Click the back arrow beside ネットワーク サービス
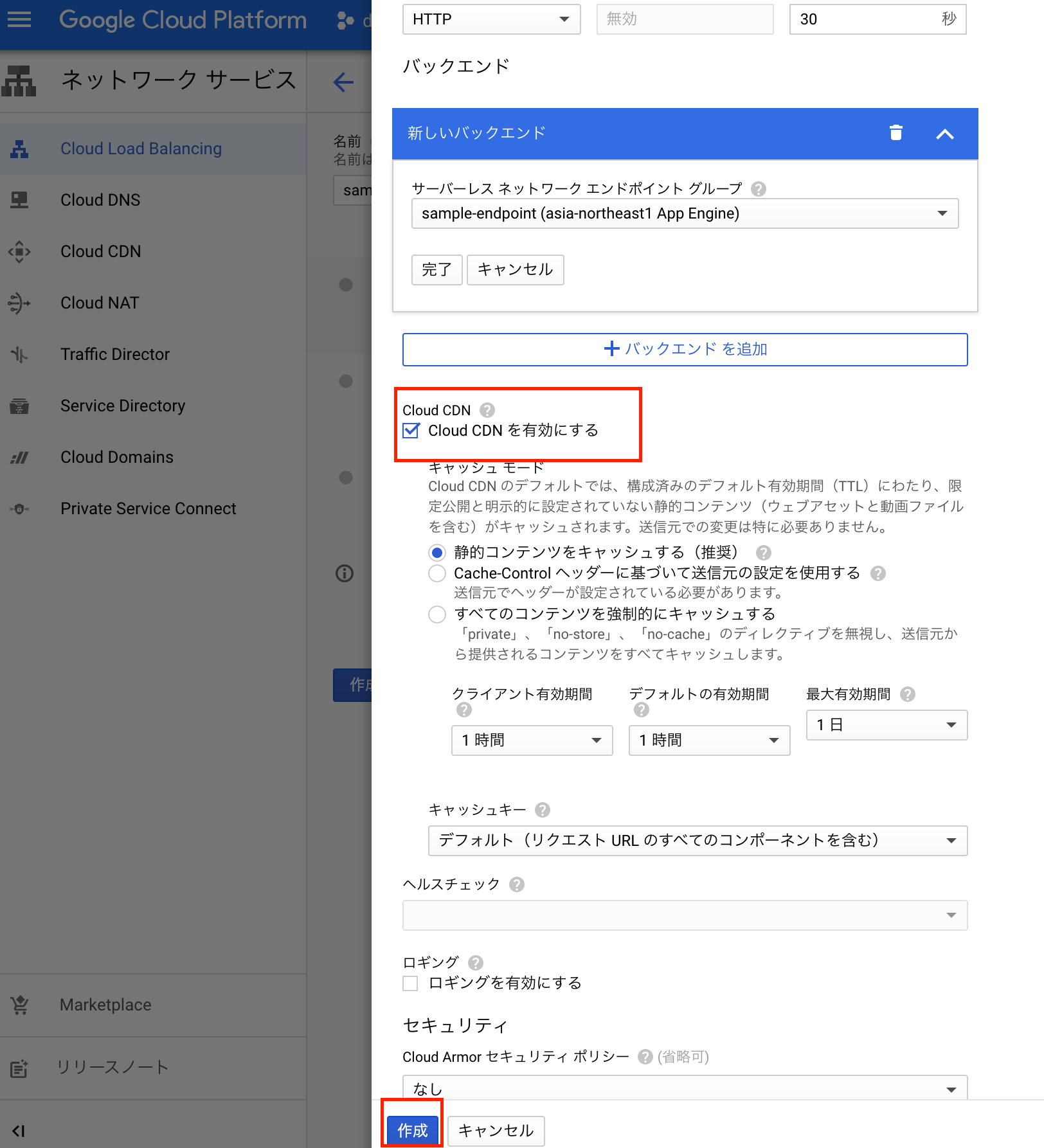Image resolution: width=1044 pixels, height=1148 pixels. click(x=344, y=82)
